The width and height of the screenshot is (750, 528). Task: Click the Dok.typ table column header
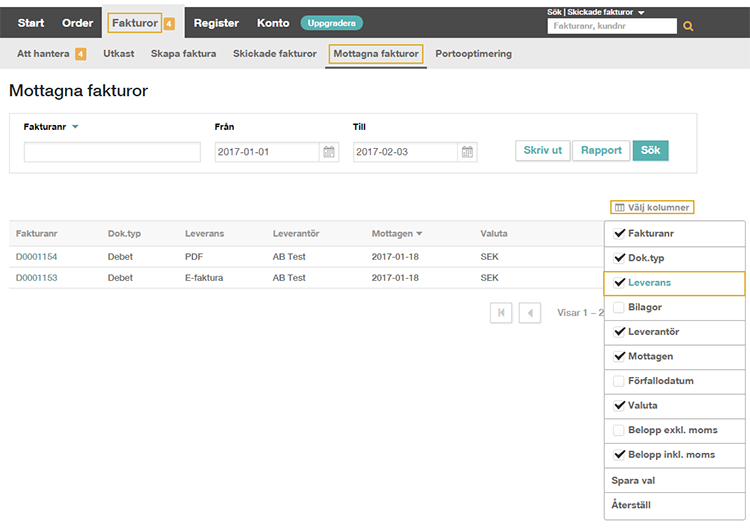(124, 233)
